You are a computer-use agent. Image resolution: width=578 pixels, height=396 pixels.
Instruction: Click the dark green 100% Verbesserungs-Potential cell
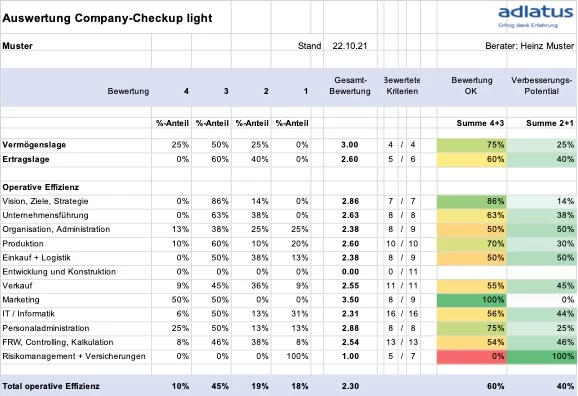click(x=542, y=356)
